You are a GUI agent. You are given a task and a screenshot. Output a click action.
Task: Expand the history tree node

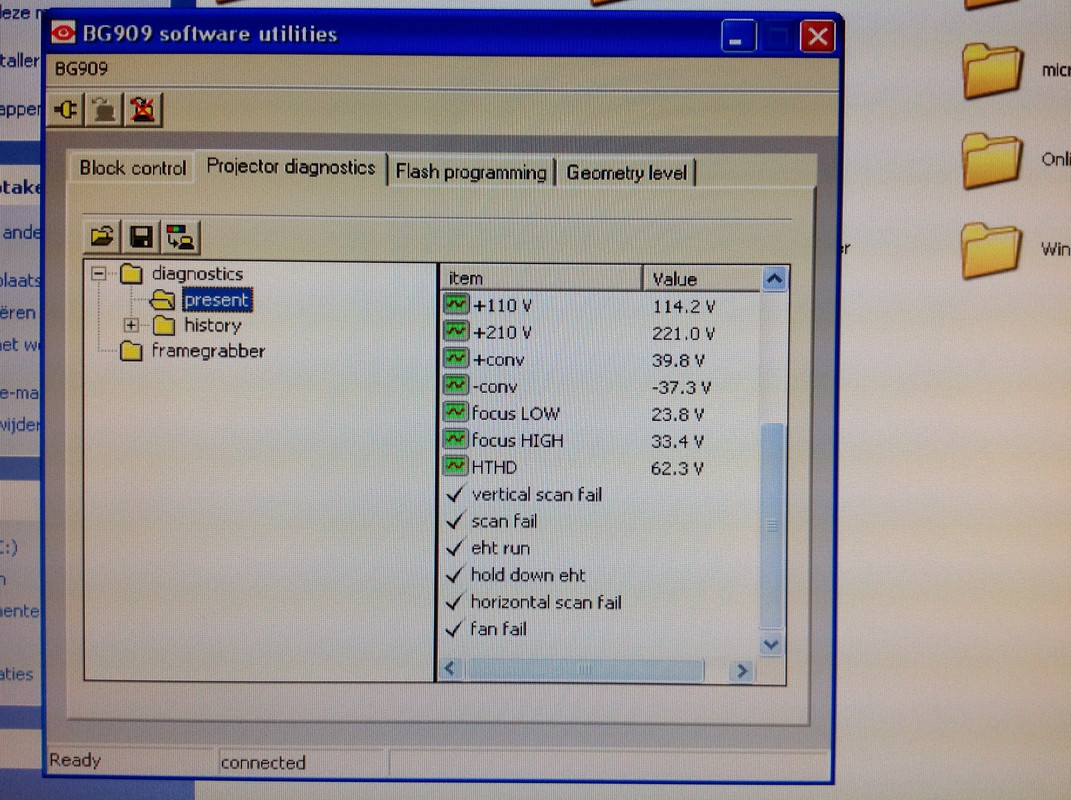pos(132,325)
